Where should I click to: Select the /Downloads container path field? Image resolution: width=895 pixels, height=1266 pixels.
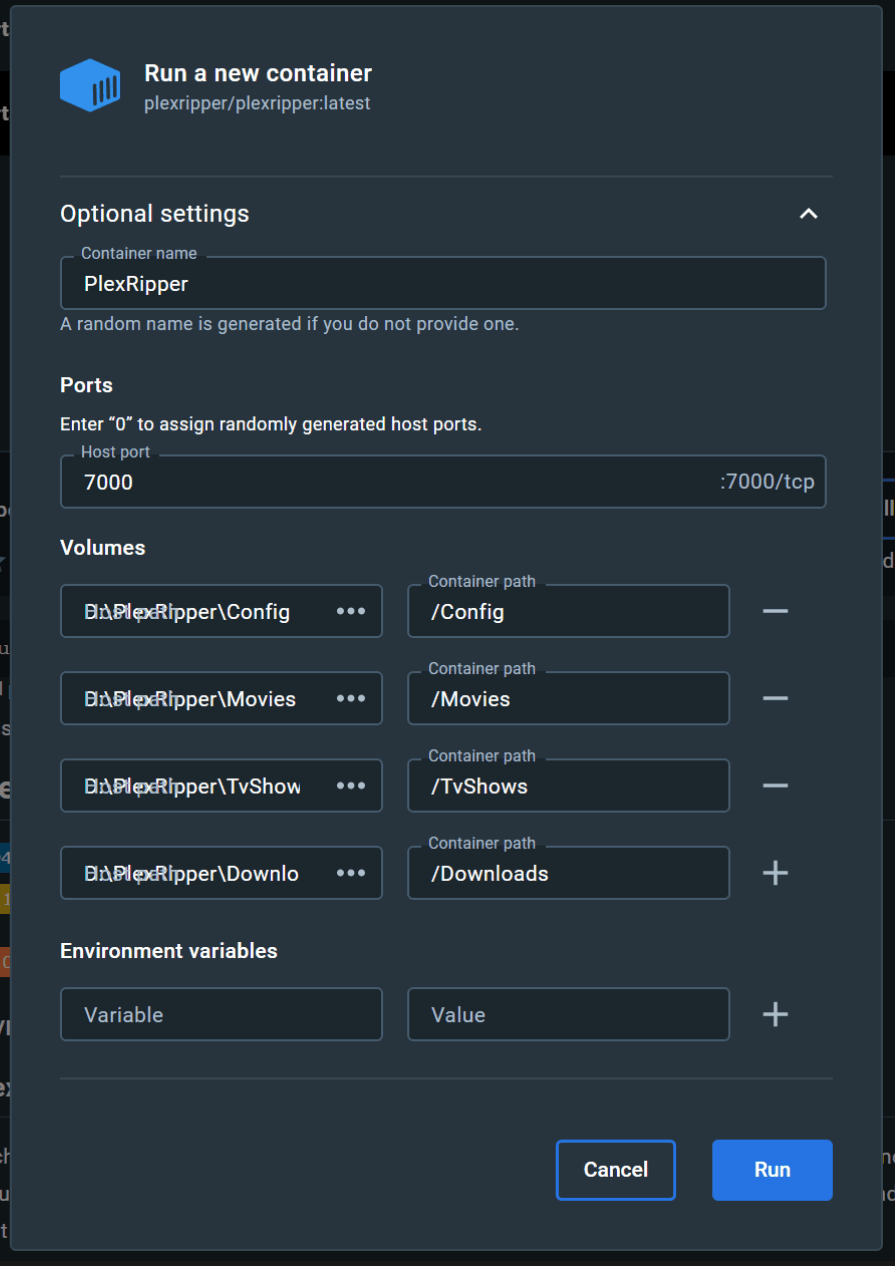pyautogui.click(x=568, y=872)
